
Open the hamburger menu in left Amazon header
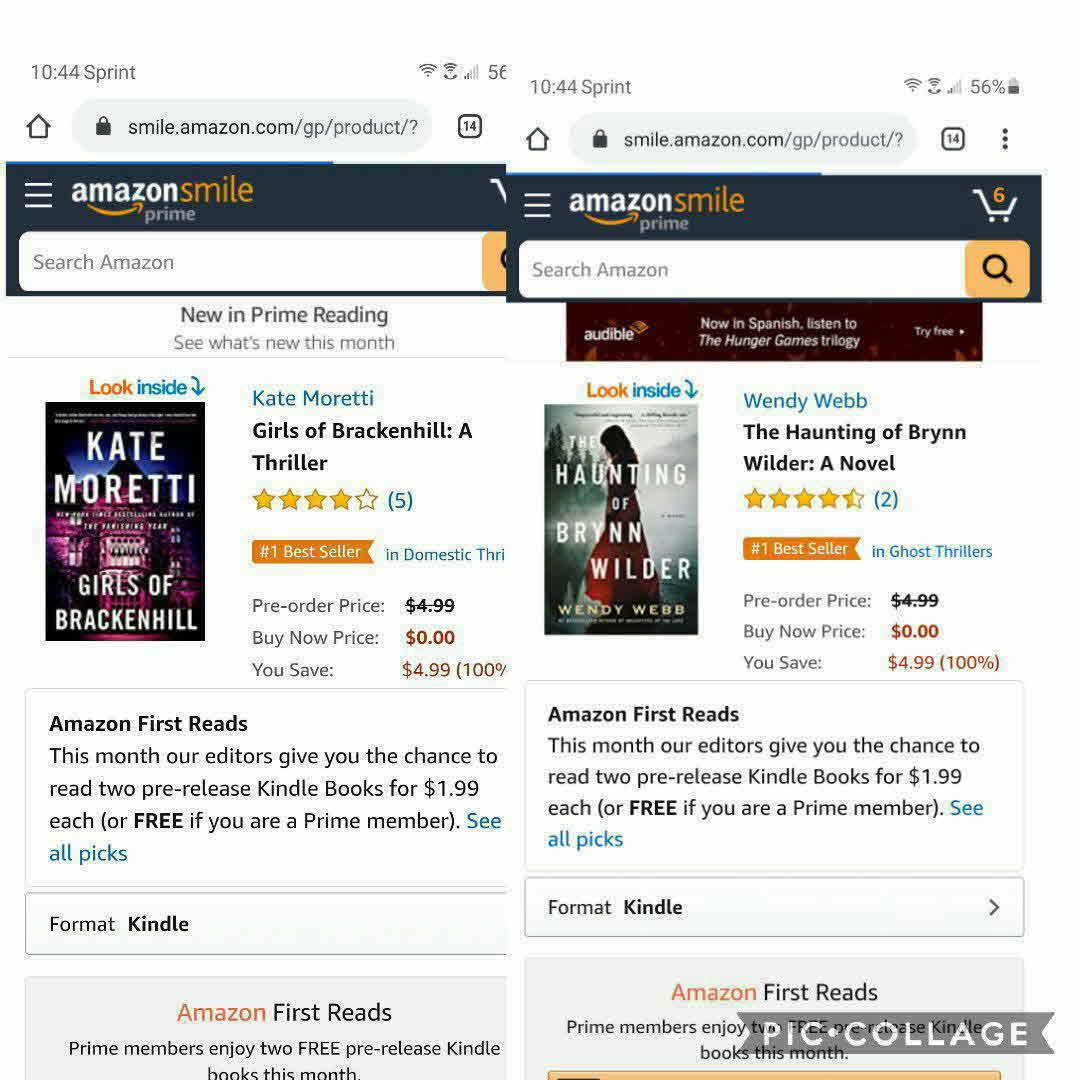[39, 195]
